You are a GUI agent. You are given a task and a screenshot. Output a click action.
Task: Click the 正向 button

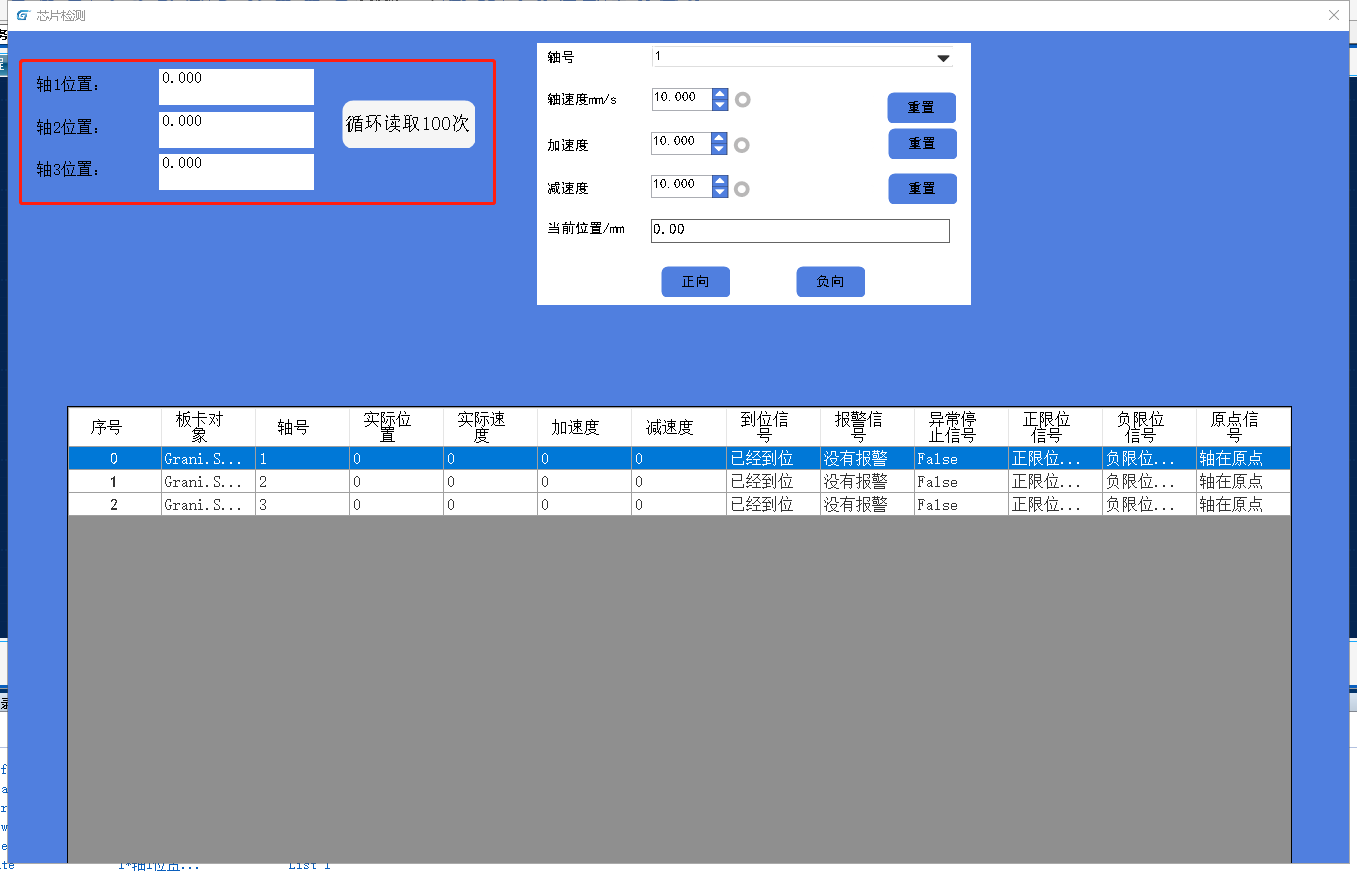point(696,282)
